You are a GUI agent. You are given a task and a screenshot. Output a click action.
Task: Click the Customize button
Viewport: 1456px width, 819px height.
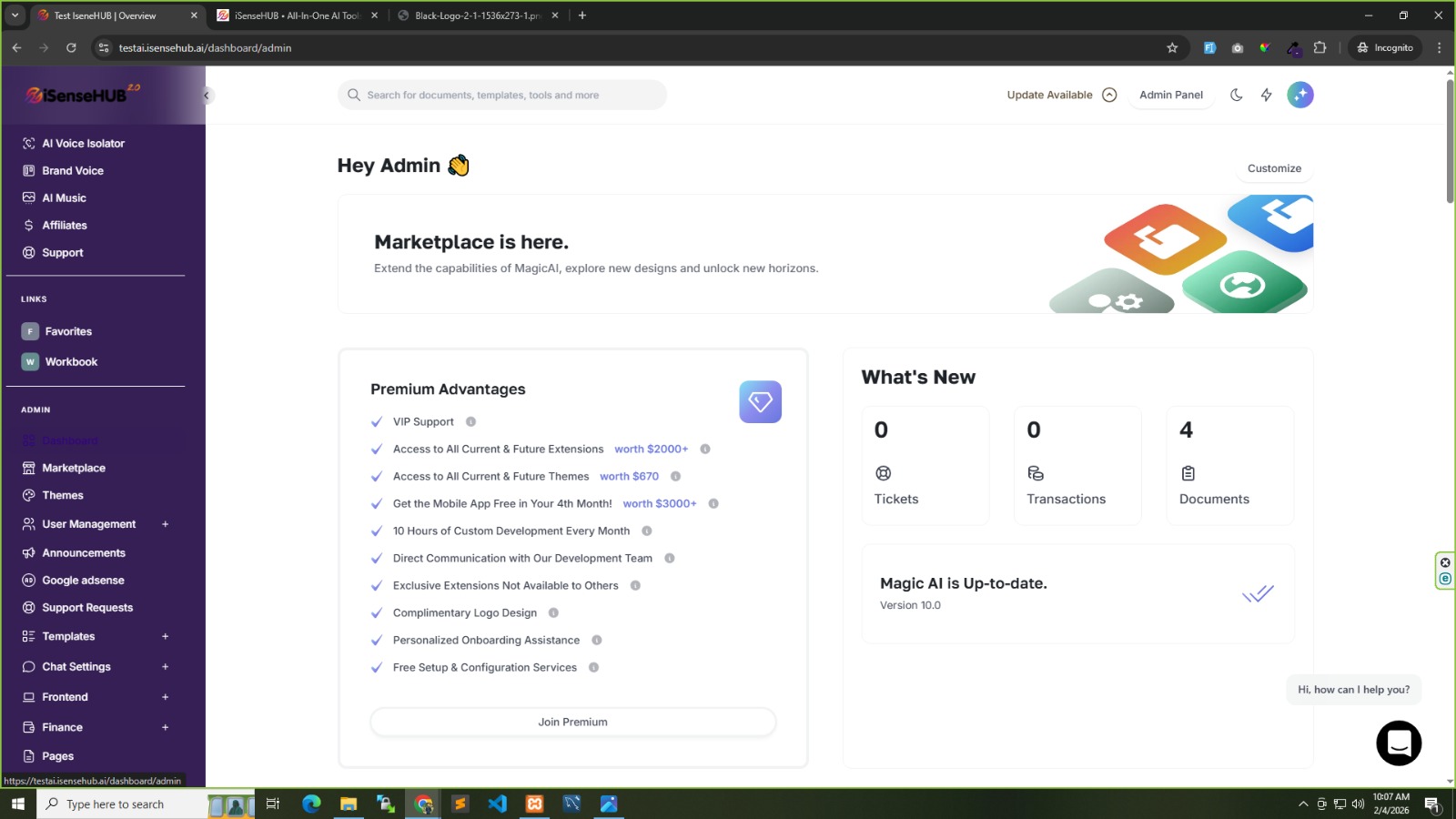tap(1274, 168)
